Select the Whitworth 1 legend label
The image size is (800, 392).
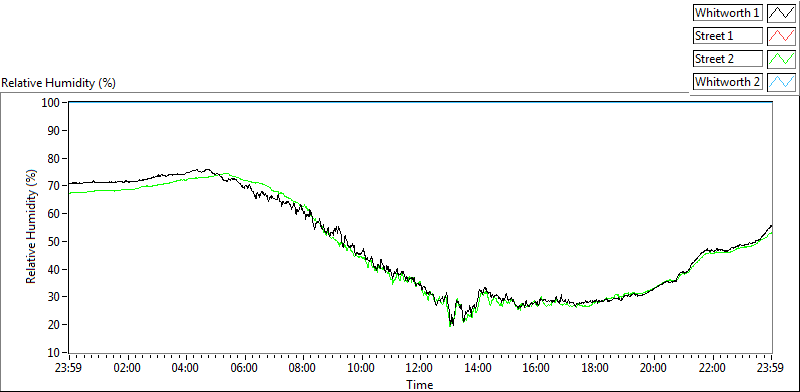[x=727, y=13]
